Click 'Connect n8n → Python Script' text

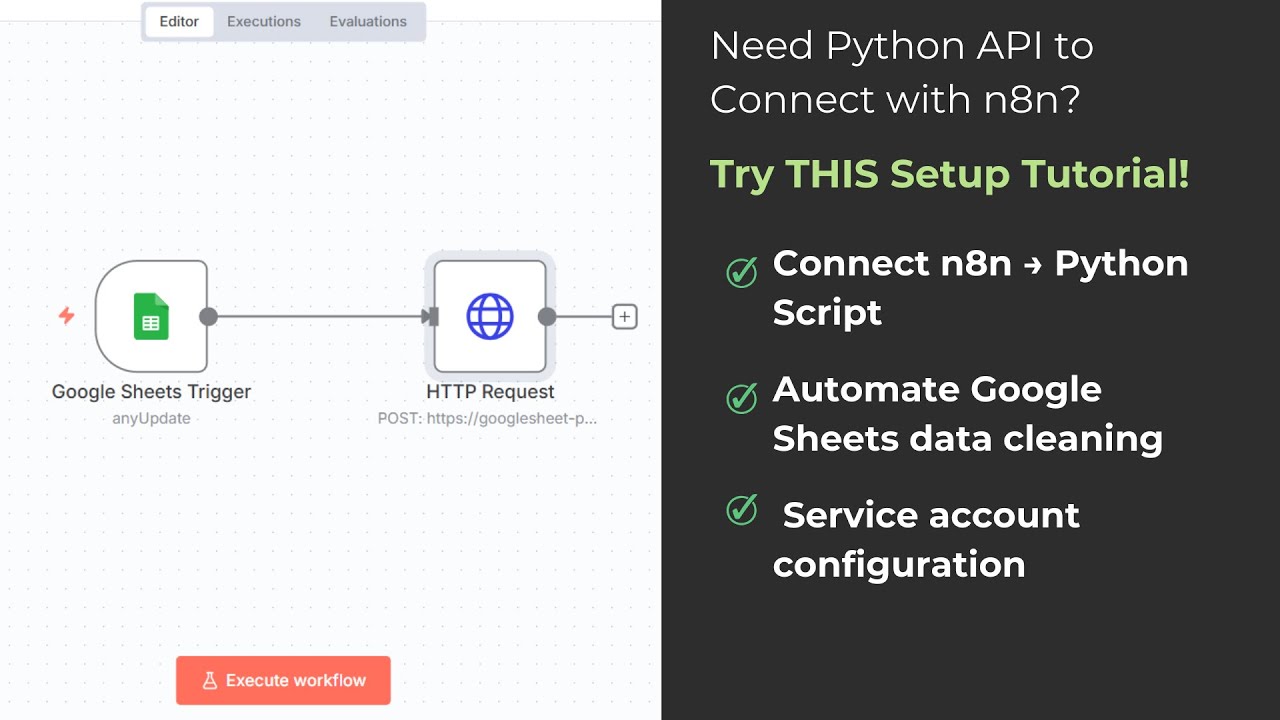point(981,288)
